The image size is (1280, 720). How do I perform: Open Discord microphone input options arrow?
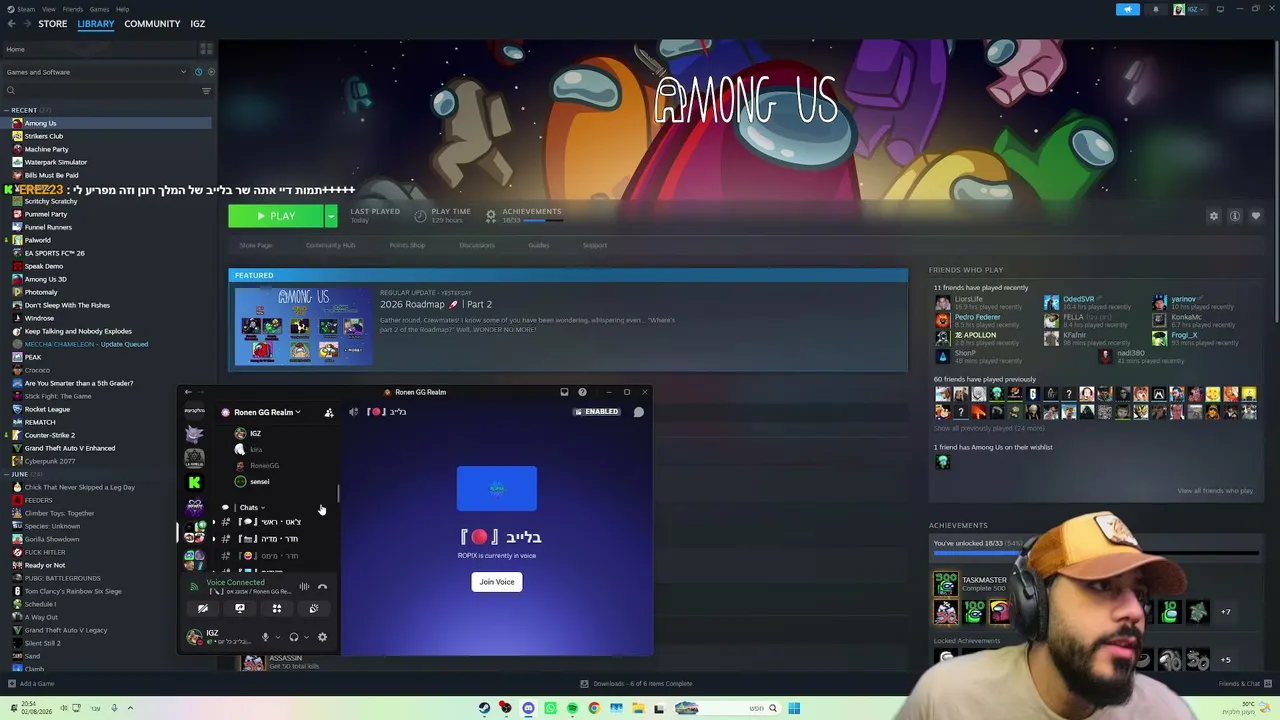pos(277,637)
